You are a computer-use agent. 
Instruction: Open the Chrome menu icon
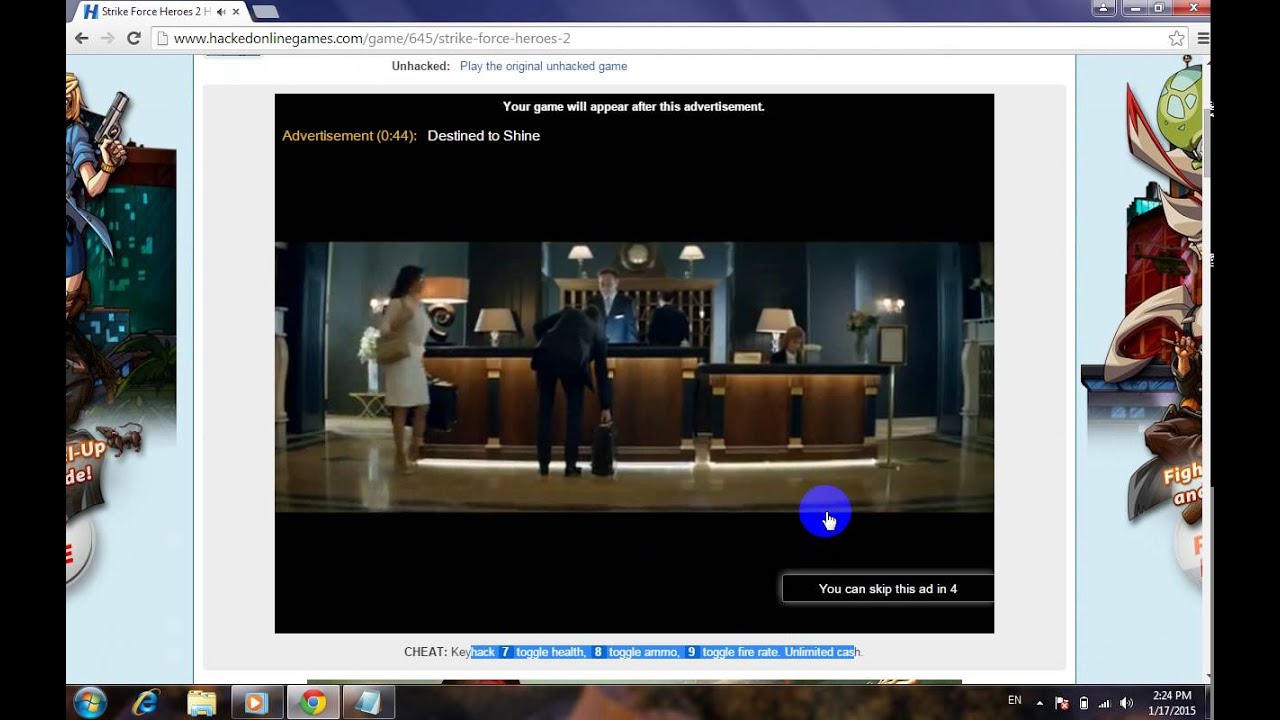coord(1203,38)
